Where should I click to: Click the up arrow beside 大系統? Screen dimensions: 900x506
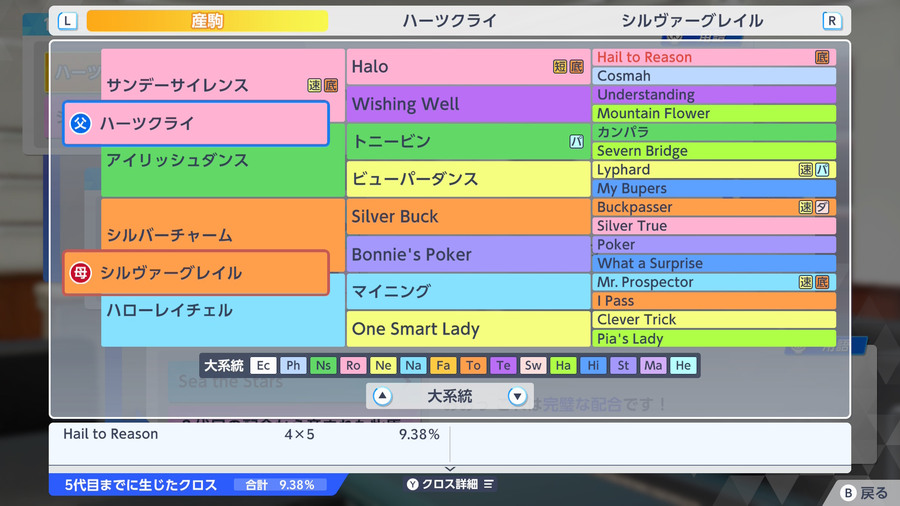(x=382, y=396)
